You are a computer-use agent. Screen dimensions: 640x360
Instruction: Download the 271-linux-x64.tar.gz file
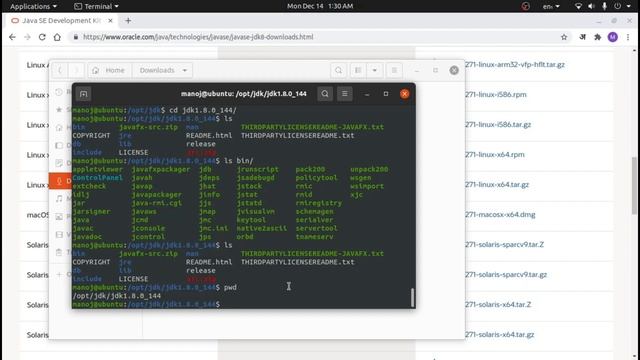(497, 184)
